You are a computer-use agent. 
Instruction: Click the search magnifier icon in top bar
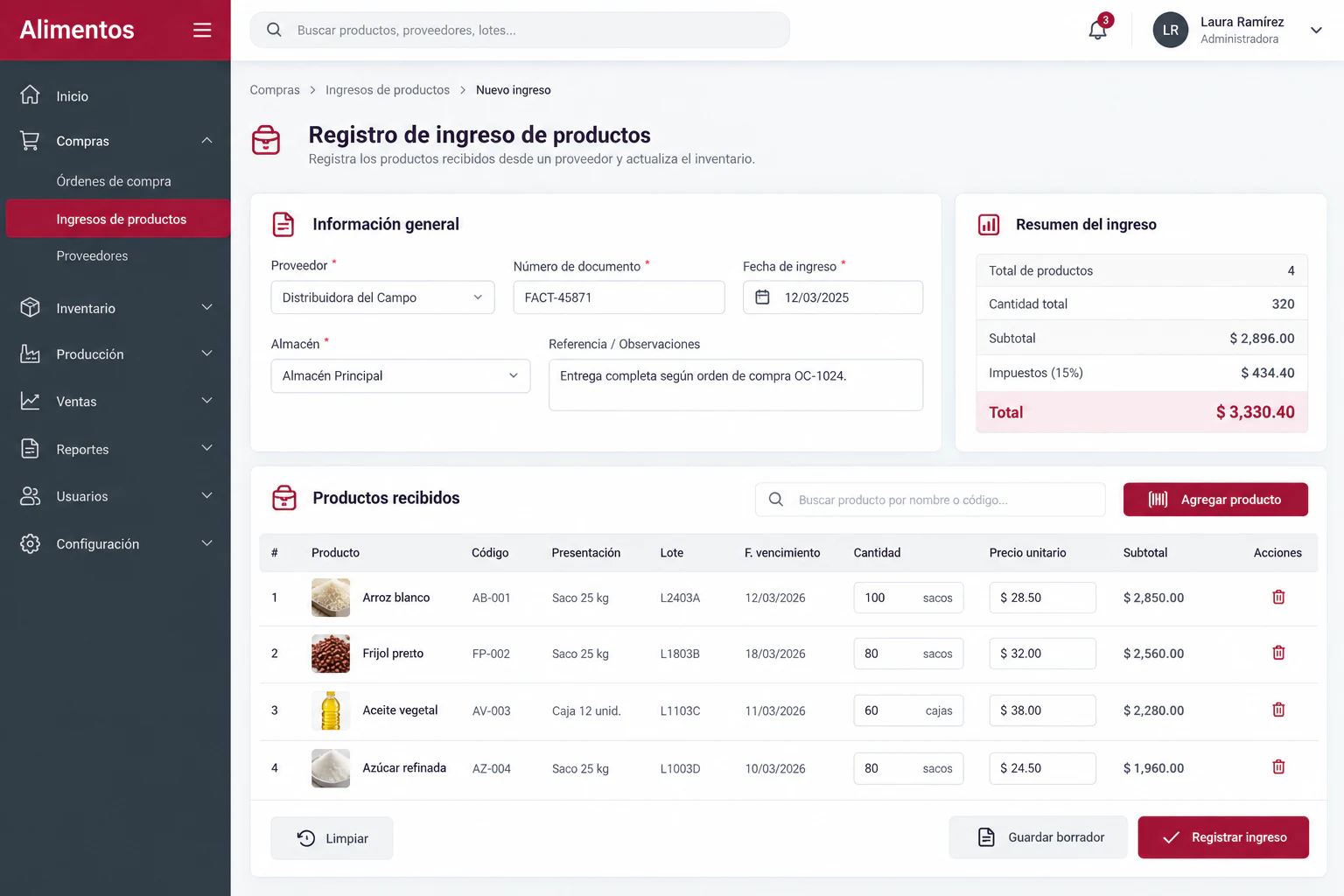(274, 30)
